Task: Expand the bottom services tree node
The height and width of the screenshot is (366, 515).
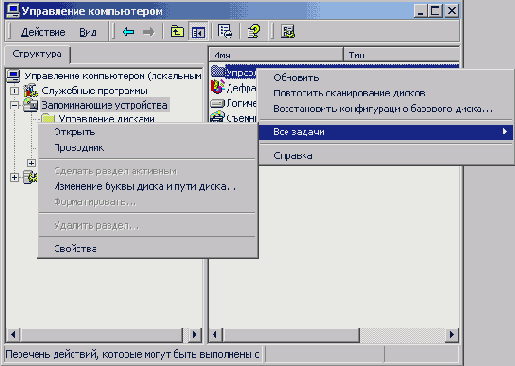Action: coord(14,177)
